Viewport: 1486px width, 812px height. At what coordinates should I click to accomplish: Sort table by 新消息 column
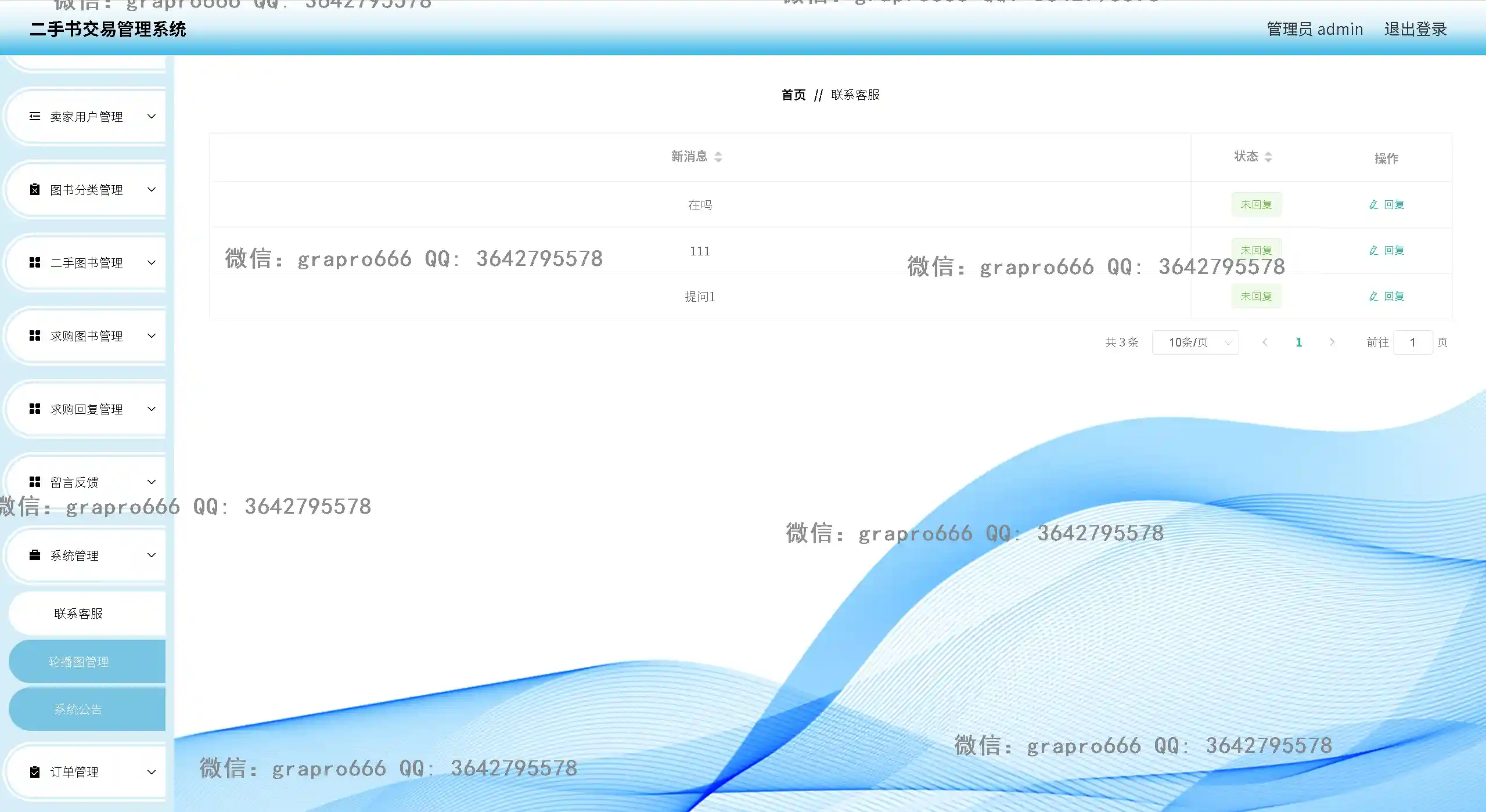pyautogui.click(x=718, y=157)
